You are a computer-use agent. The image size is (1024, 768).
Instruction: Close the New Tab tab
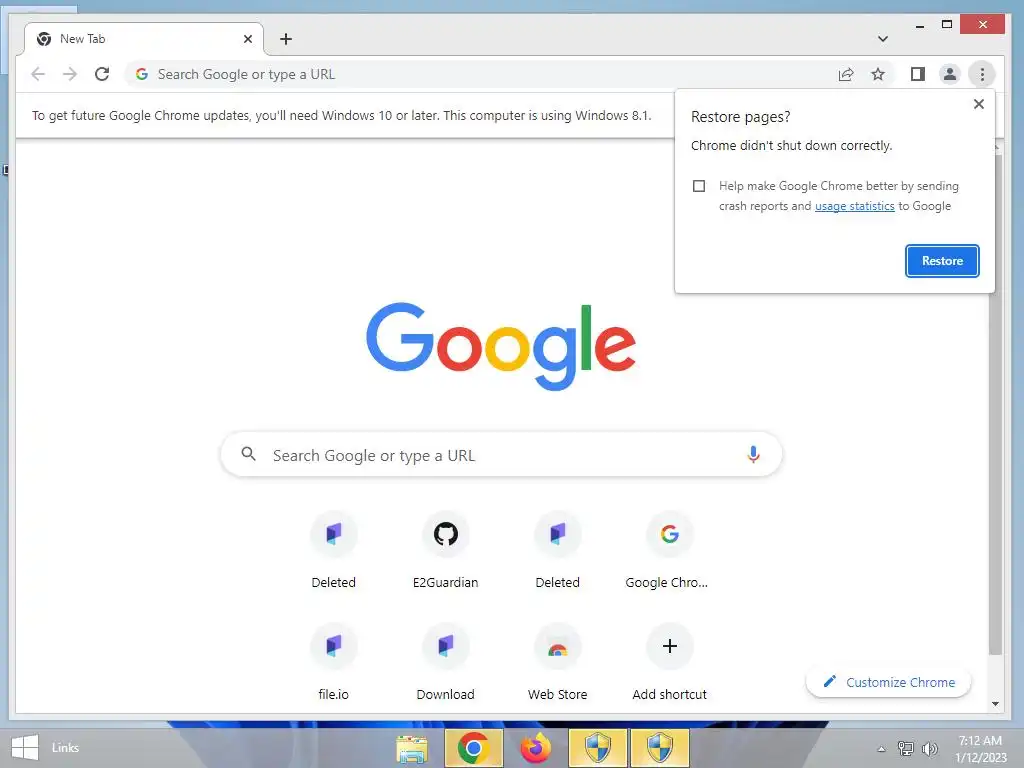click(x=248, y=39)
